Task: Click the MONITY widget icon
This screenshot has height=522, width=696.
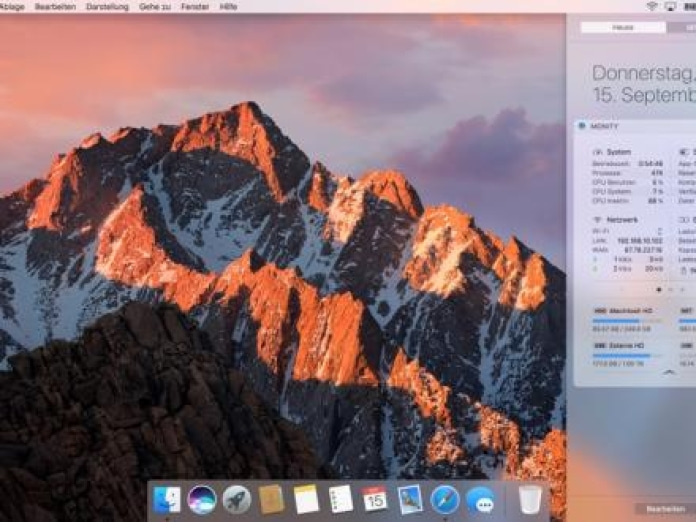Action: tap(582, 126)
